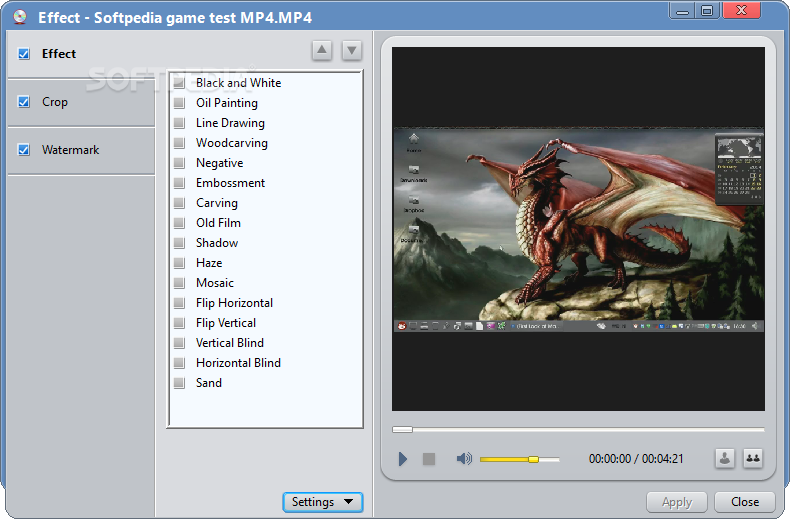Click the move up arrow button
The width and height of the screenshot is (790, 519).
point(322,50)
